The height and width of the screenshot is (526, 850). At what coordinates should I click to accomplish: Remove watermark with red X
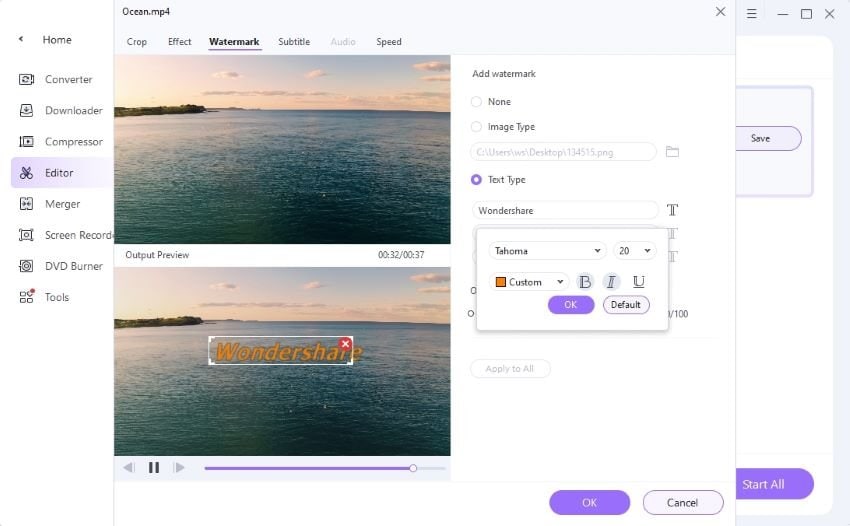[345, 343]
